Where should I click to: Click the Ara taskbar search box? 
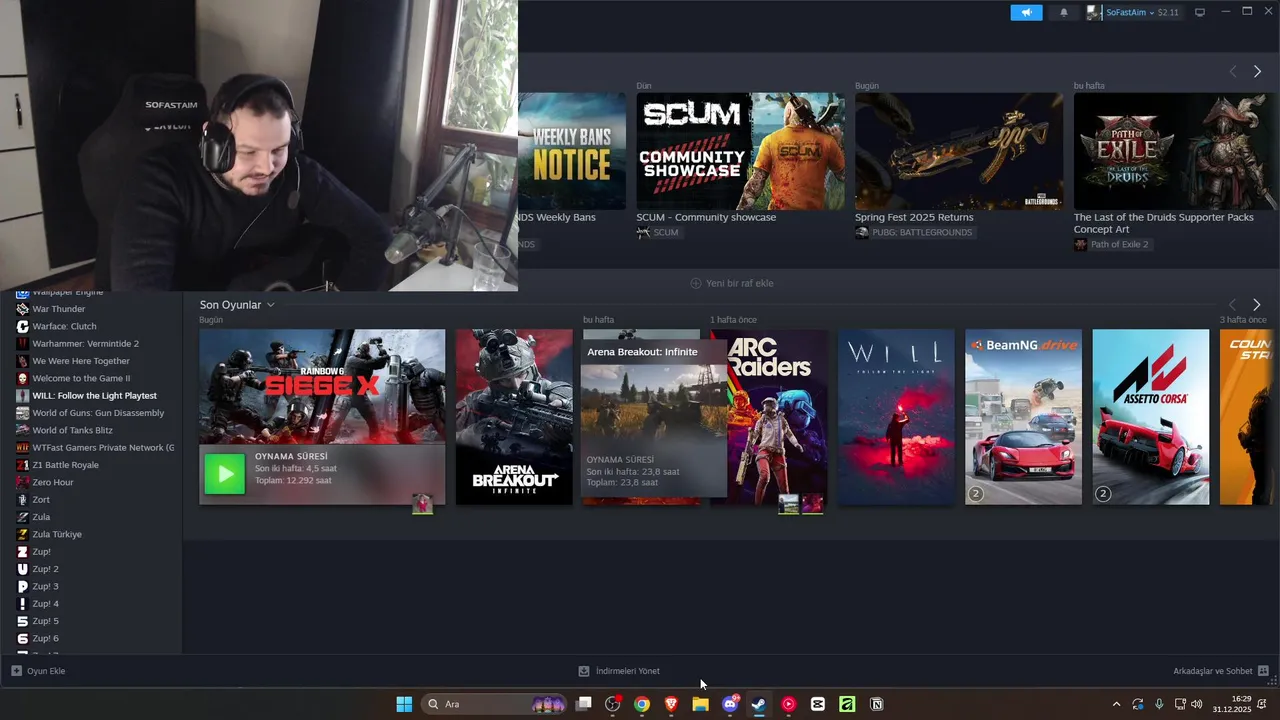pyautogui.click(x=495, y=704)
